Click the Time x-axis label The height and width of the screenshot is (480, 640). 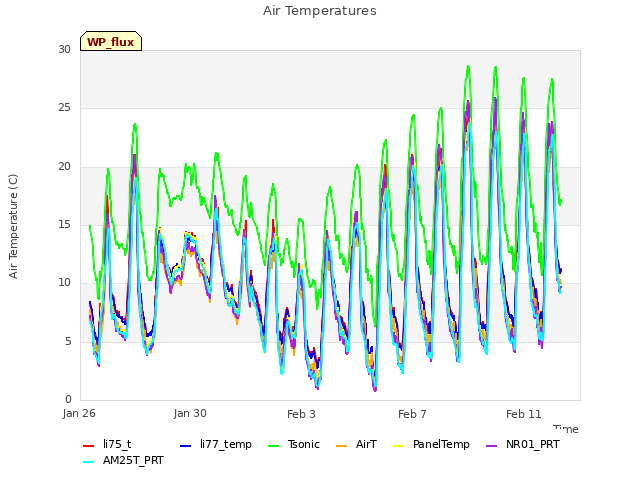tap(566, 429)
